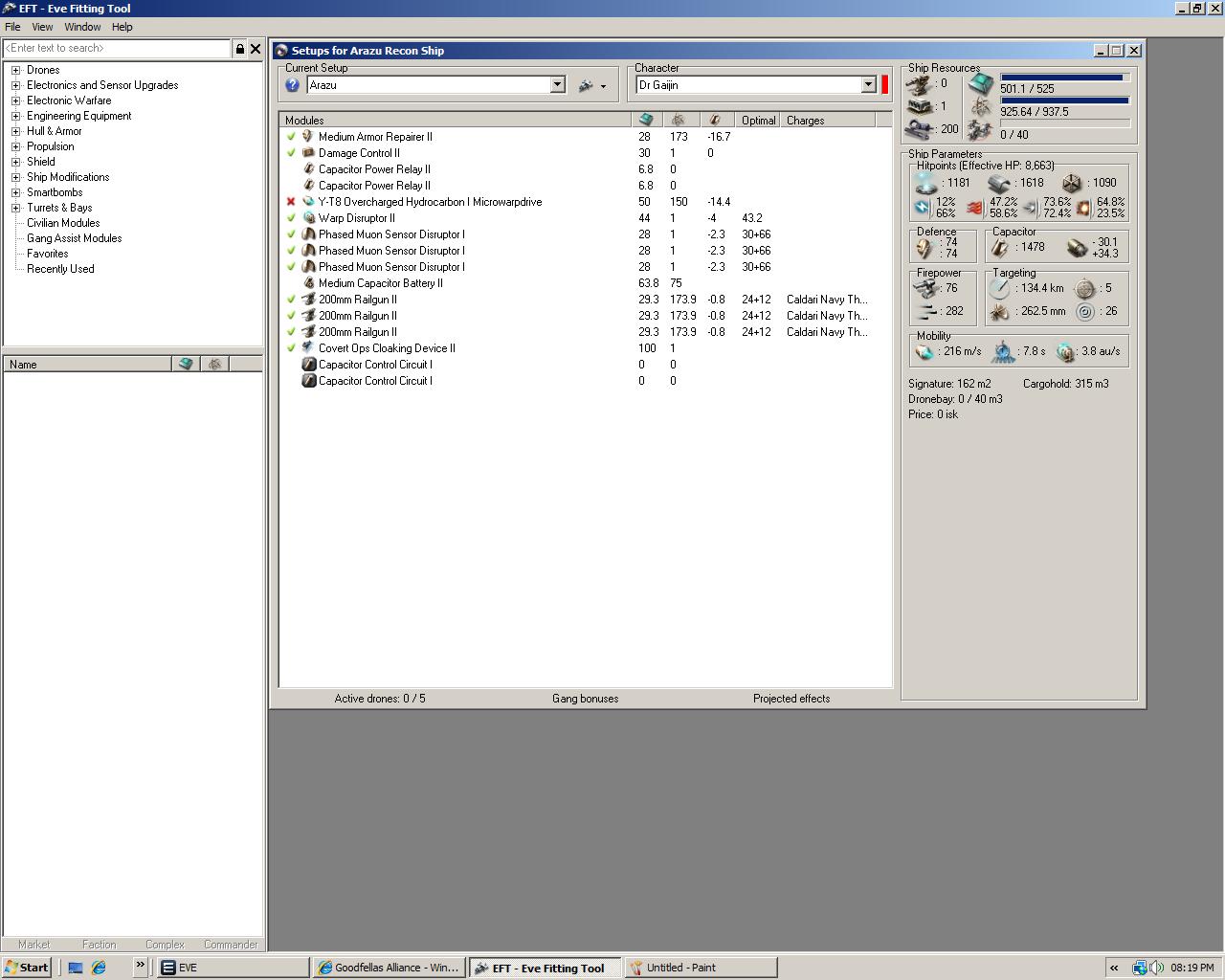Click the CPU usage bar 501.1 / 525
The width and height of the screenshot is (1225, 980).
click(x=1065, y=78)
